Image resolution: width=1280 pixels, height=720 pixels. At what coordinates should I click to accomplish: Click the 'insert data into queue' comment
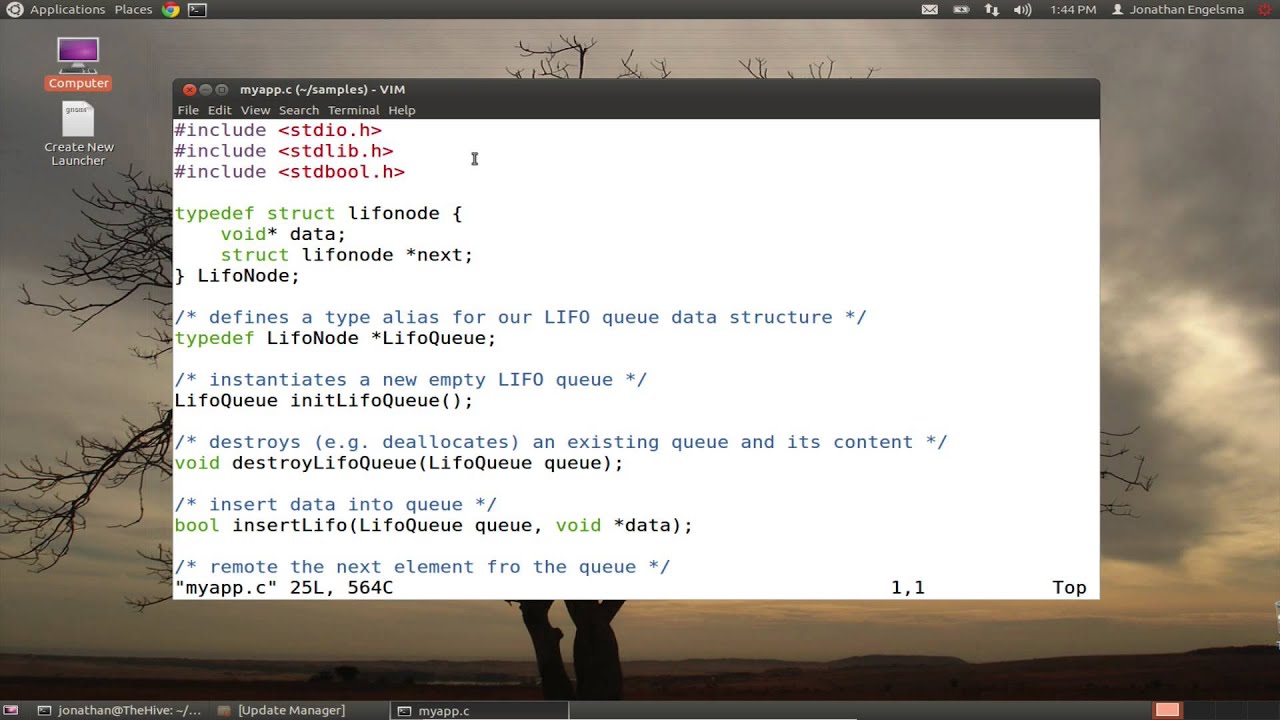335,505
